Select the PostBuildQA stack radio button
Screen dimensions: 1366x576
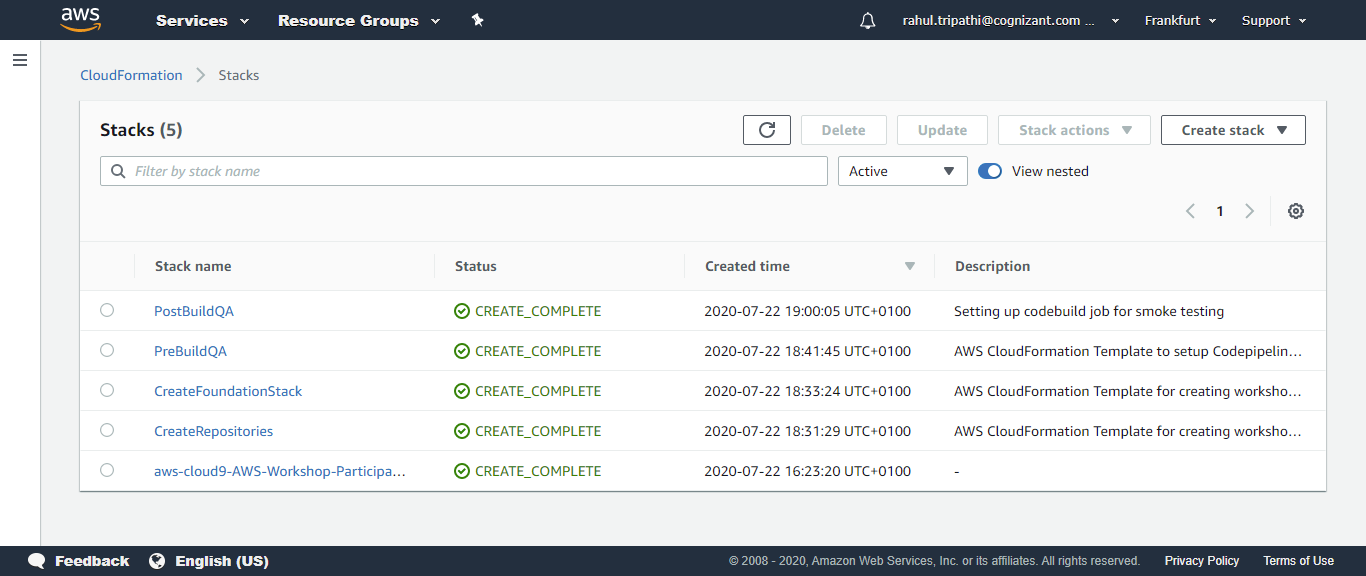point(107,310)
